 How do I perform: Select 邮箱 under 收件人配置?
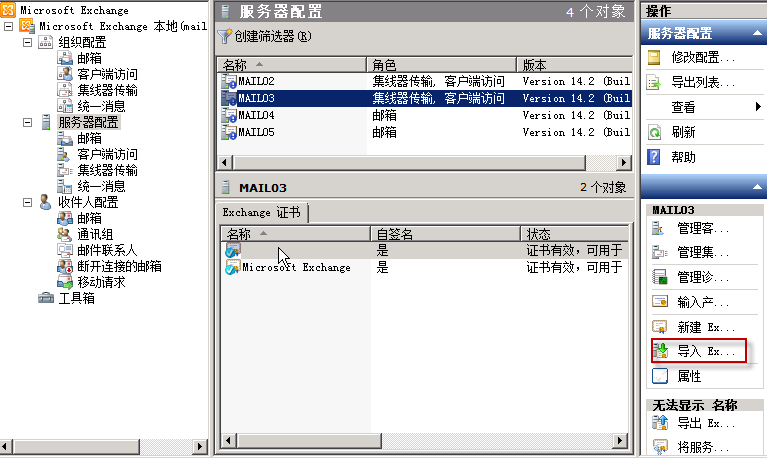coord(89,218)
